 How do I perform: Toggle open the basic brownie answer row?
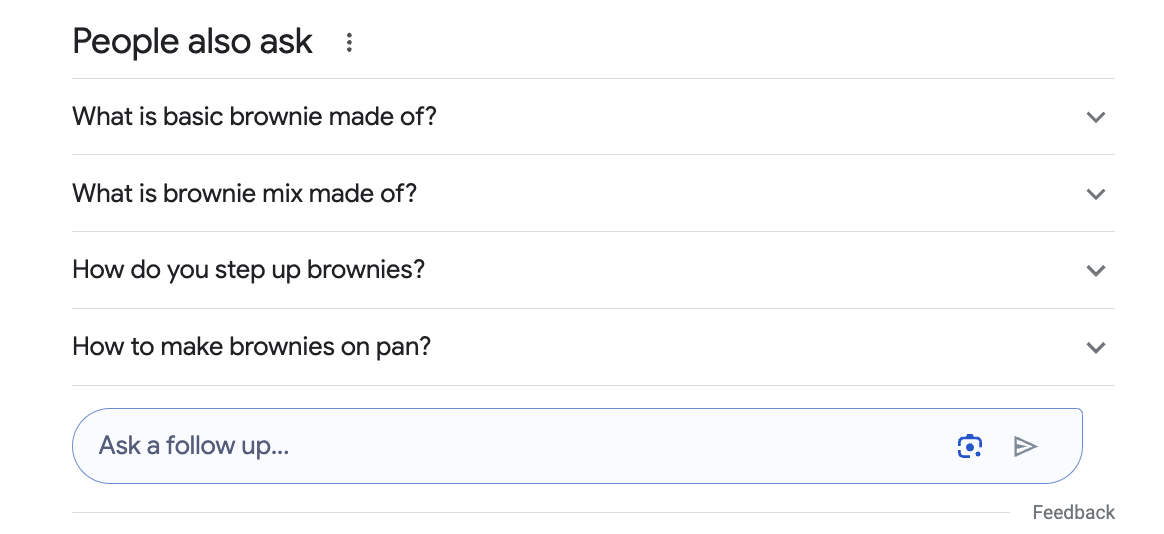[x=593, y=117]
